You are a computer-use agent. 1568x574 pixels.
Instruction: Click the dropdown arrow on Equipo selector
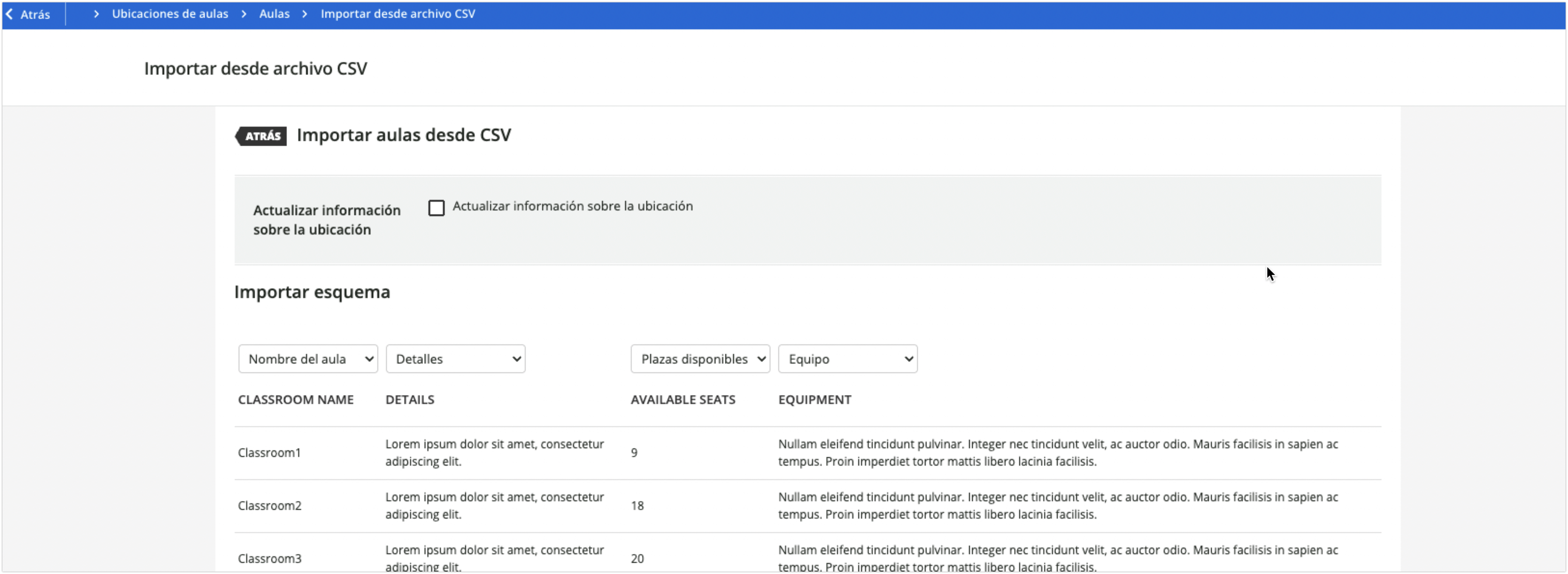906,359
